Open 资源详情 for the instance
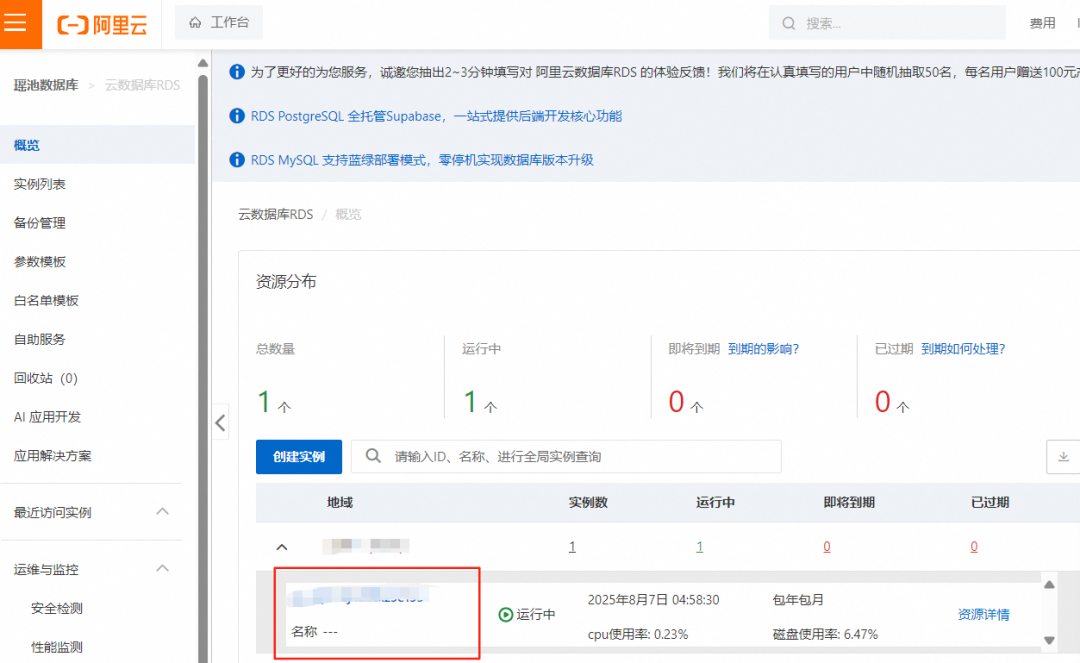 point(984,614)
